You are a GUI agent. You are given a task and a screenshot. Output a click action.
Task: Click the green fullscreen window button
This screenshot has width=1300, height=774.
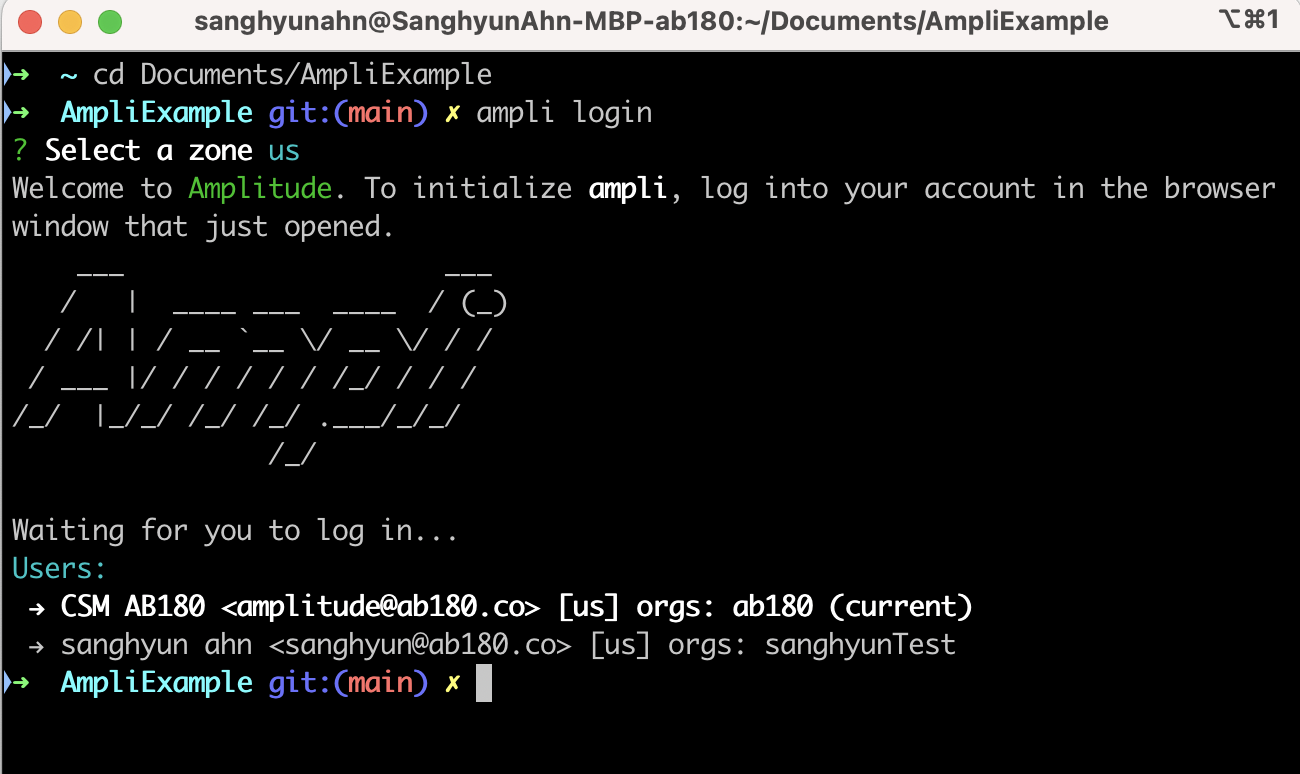tap(109, 22)
